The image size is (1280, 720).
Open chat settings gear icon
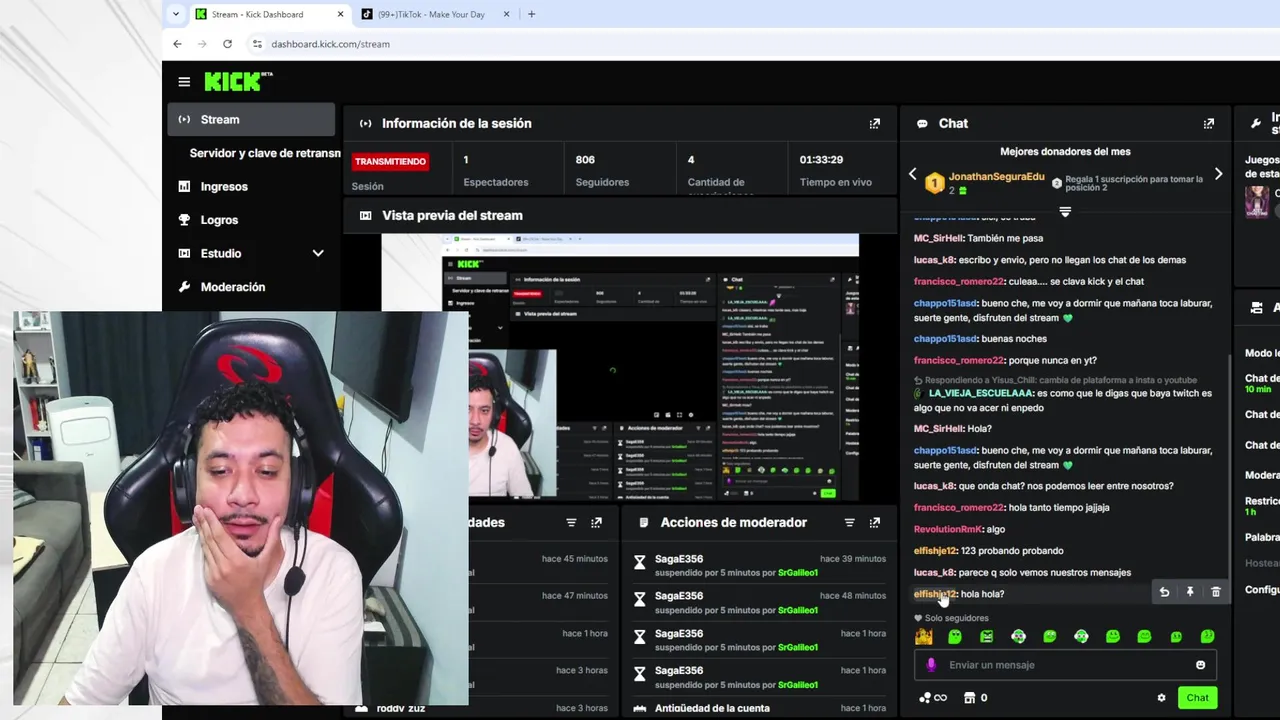pos(1161,698)
